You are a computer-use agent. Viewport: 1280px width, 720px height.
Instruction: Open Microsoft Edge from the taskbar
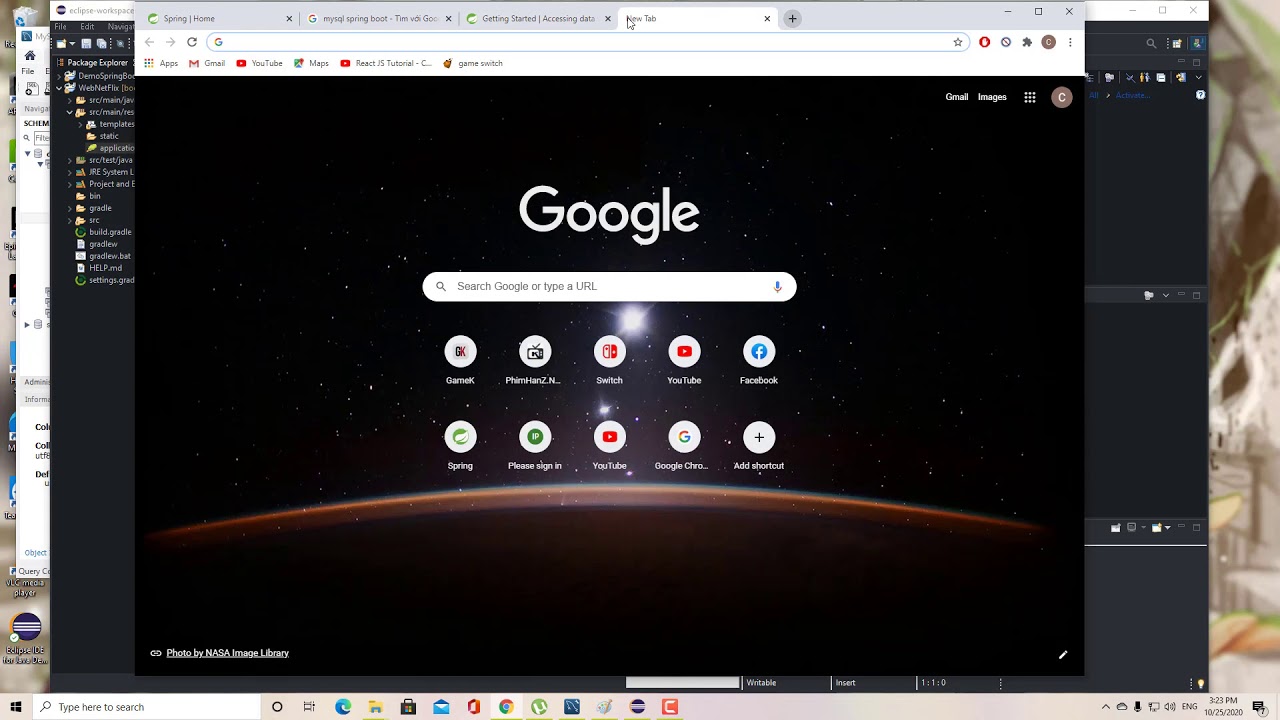click(343, 707)
